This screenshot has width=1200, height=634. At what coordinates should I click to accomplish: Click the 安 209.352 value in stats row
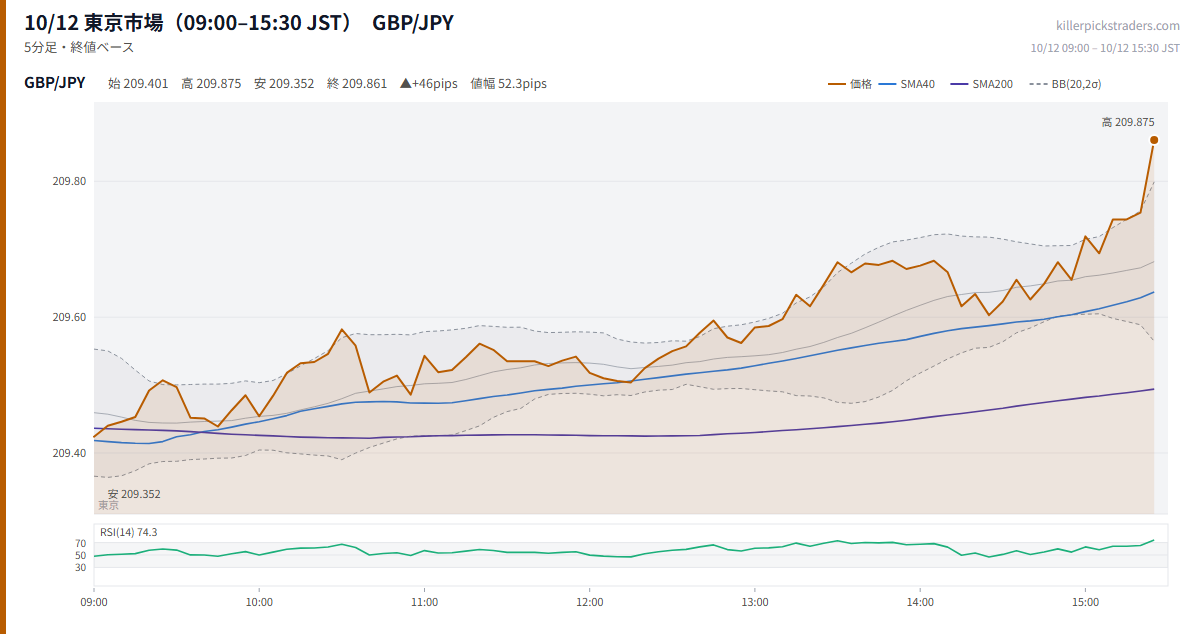284,84
